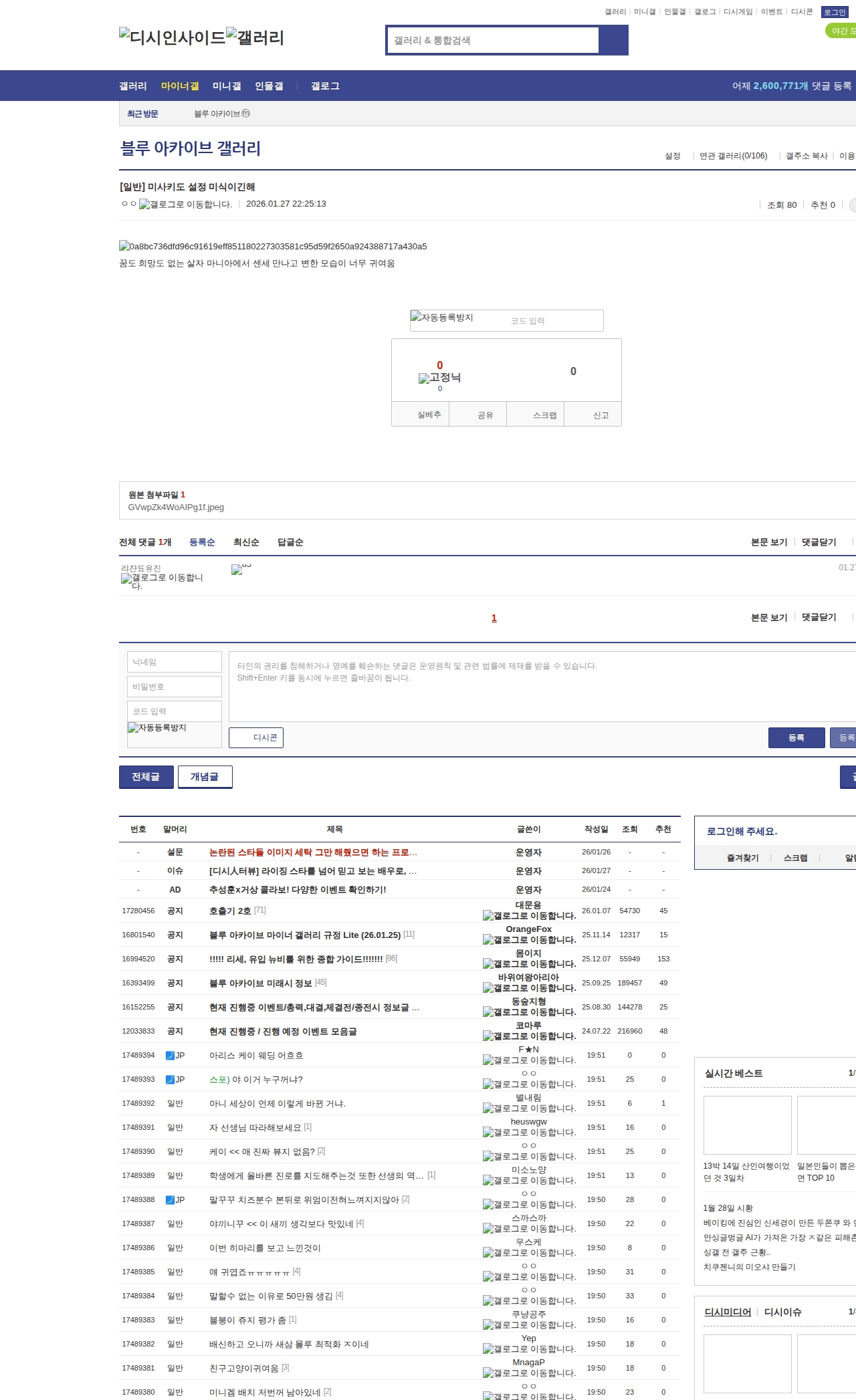Click the 디시인사이드 logo in the header
856x1400 pixels.
pos(172,37)
